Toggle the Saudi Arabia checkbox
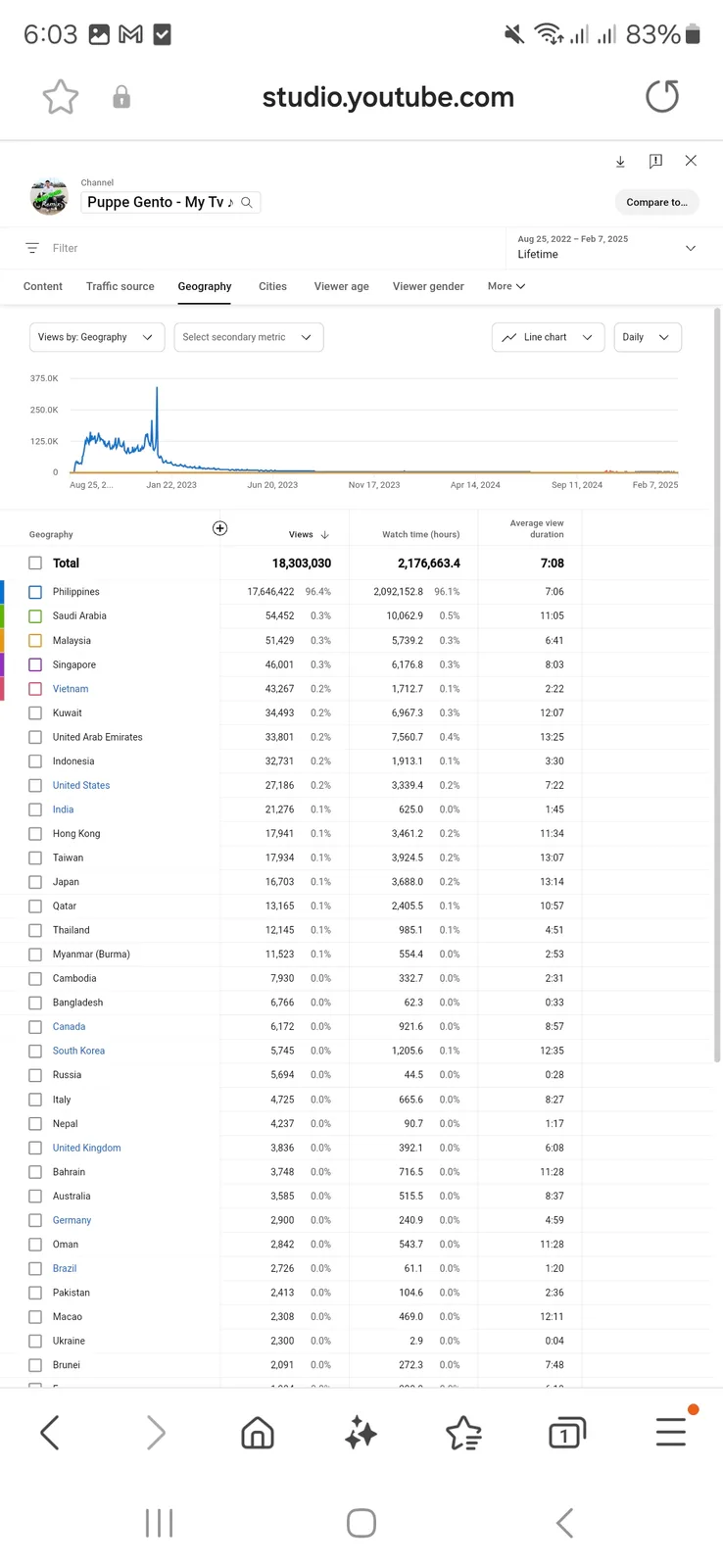Viewport: 723px width, 1568px height. tap(35, 616)
